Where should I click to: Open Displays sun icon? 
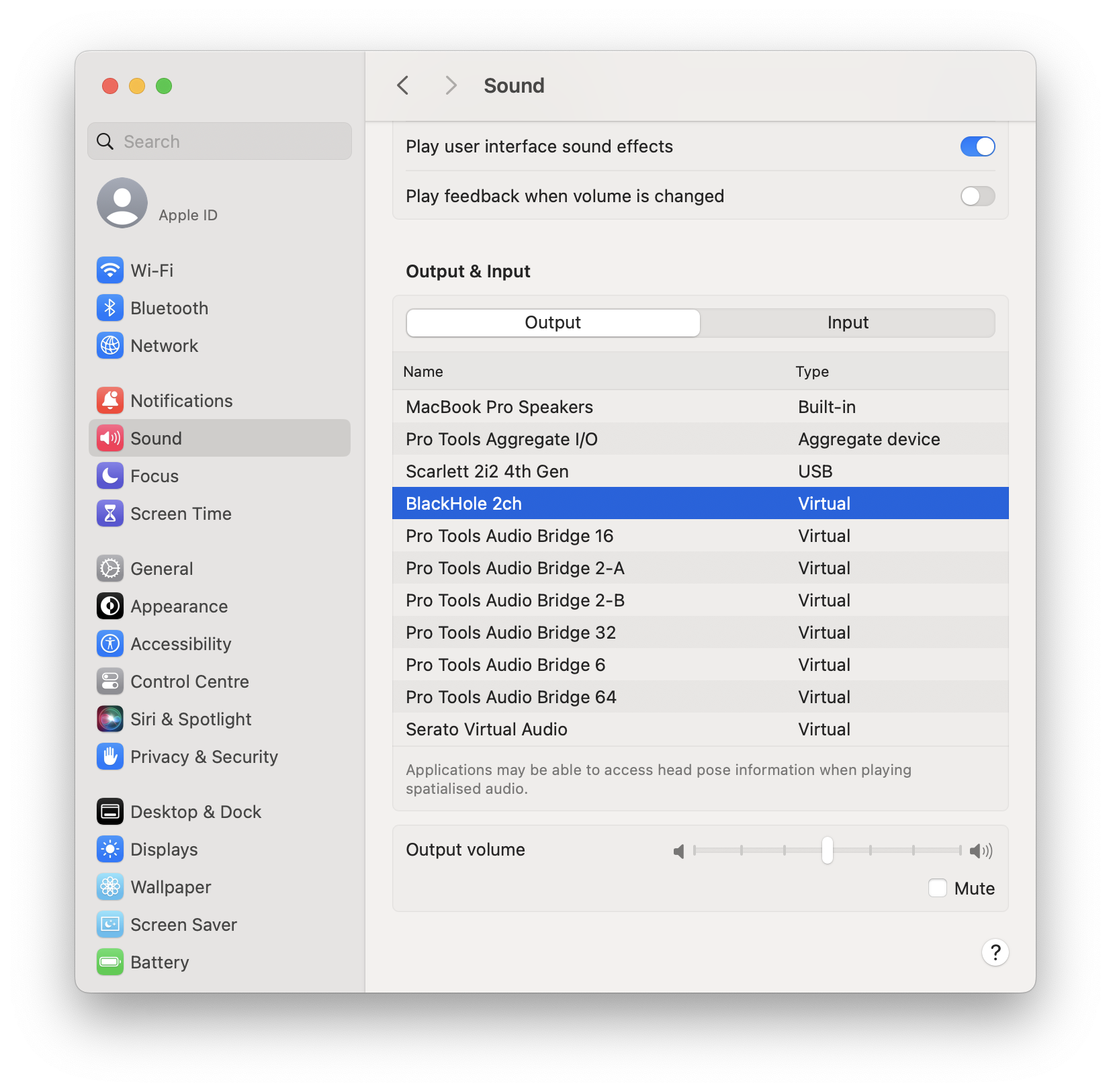click(110, 850)
